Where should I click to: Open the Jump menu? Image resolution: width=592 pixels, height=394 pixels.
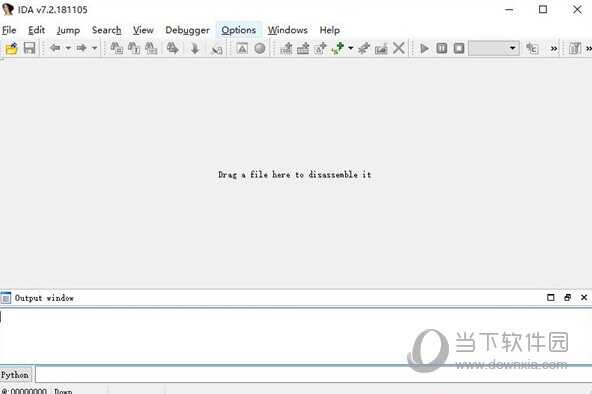[x=68, y=30]
